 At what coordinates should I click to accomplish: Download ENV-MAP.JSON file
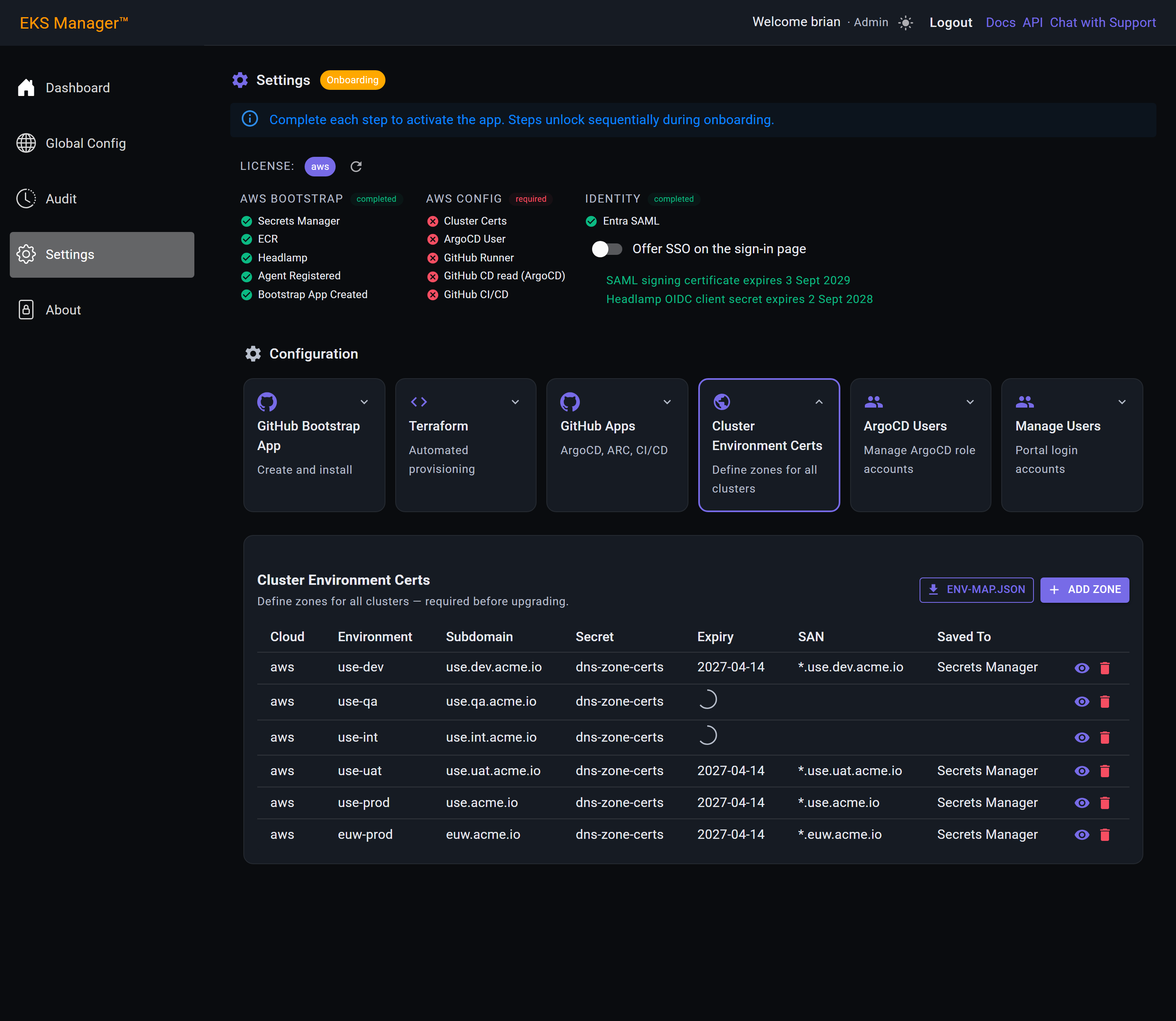pyautogui.click(x=976, y=590)
